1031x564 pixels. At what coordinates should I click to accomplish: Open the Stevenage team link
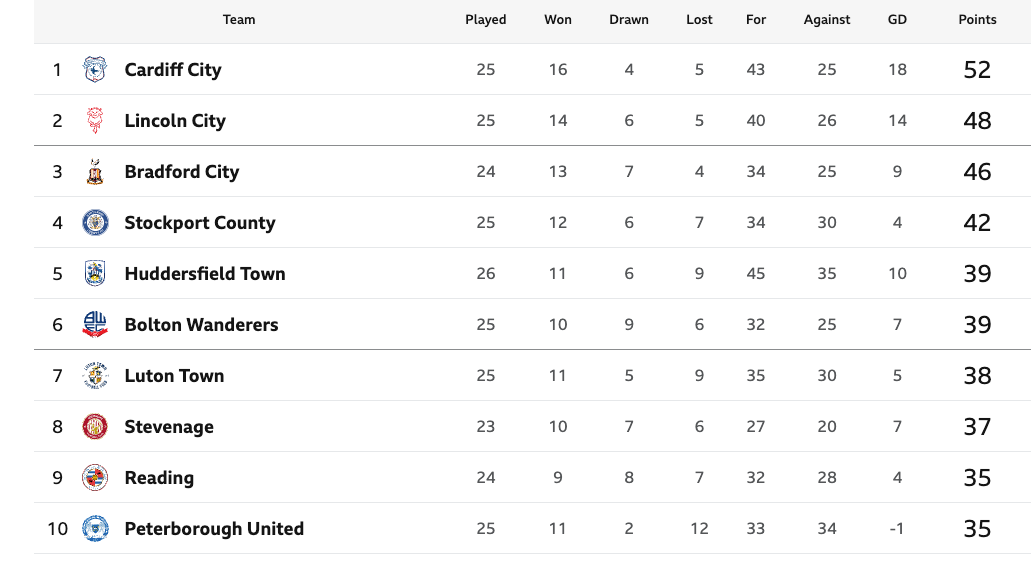pos(169,427)
